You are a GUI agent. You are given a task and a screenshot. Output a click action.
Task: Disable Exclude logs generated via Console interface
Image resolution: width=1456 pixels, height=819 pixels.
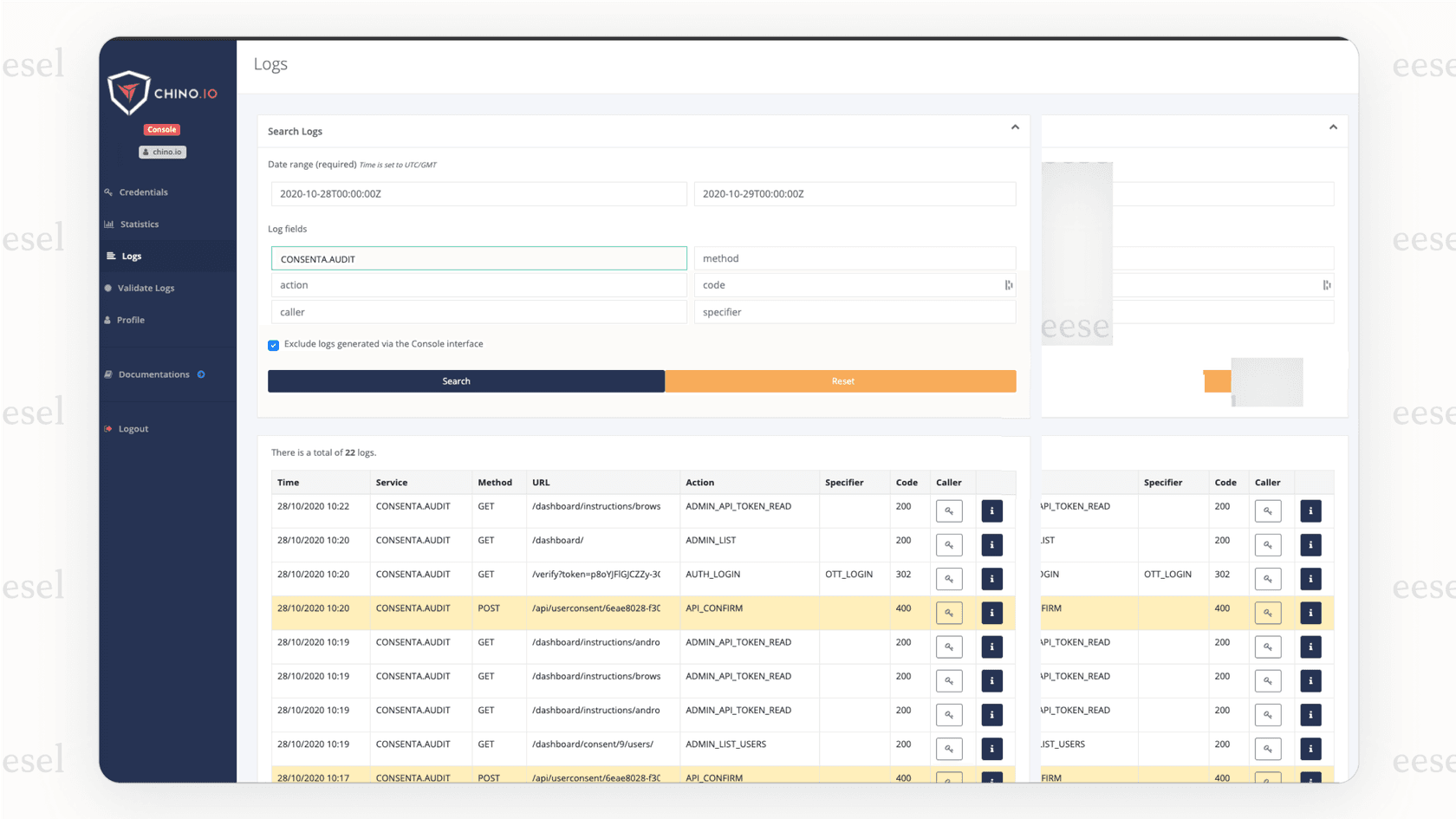[273, 345]
